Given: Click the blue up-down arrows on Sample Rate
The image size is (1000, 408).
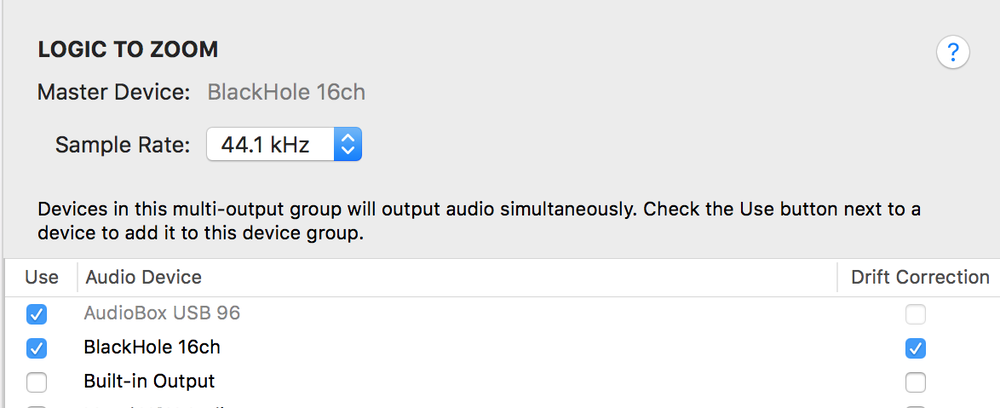Looking at the screenshot, I should coord(348,144).
